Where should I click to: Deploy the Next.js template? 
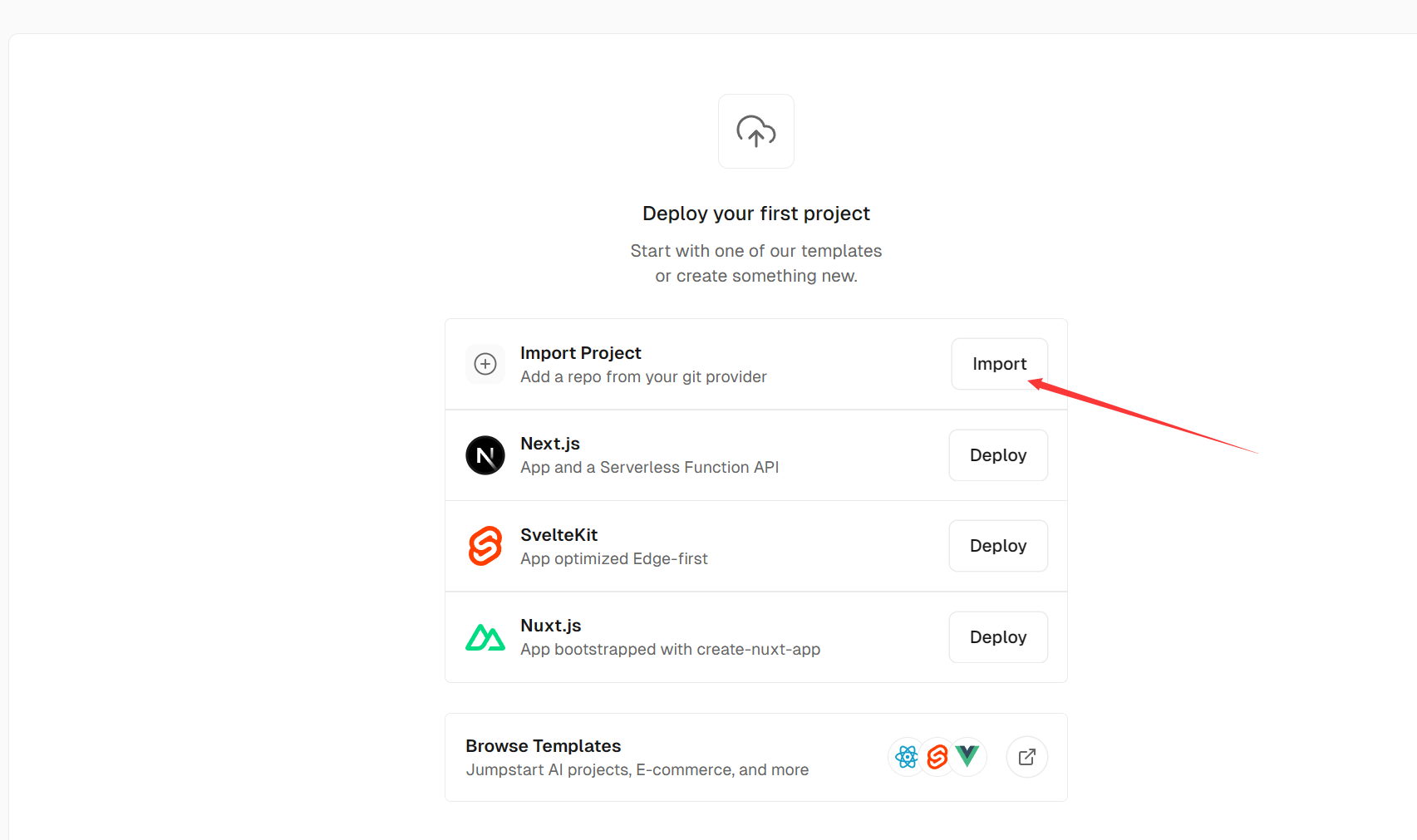tap(998, 455)
